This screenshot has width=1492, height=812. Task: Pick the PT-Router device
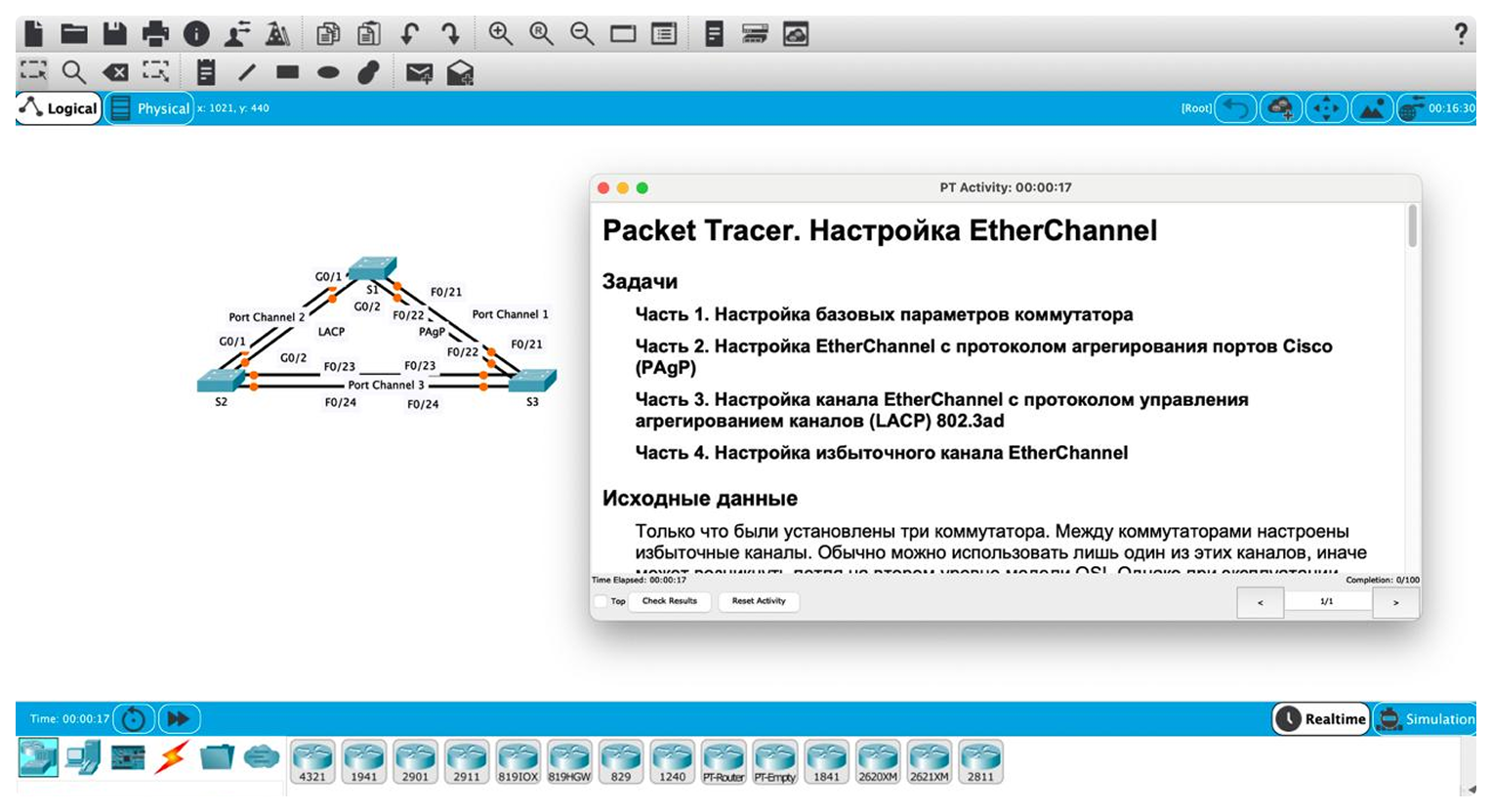724,762
